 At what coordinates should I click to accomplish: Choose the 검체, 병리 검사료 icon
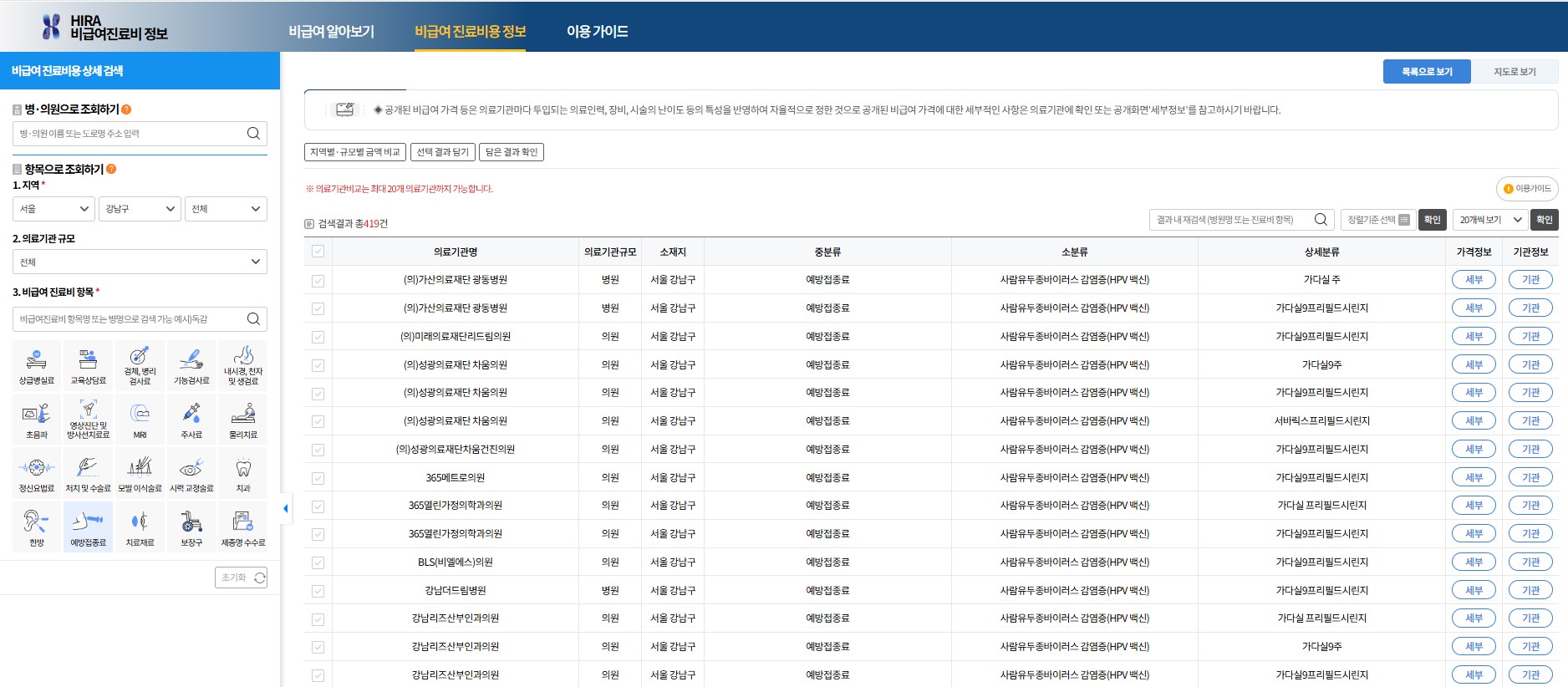click(140, 365)
